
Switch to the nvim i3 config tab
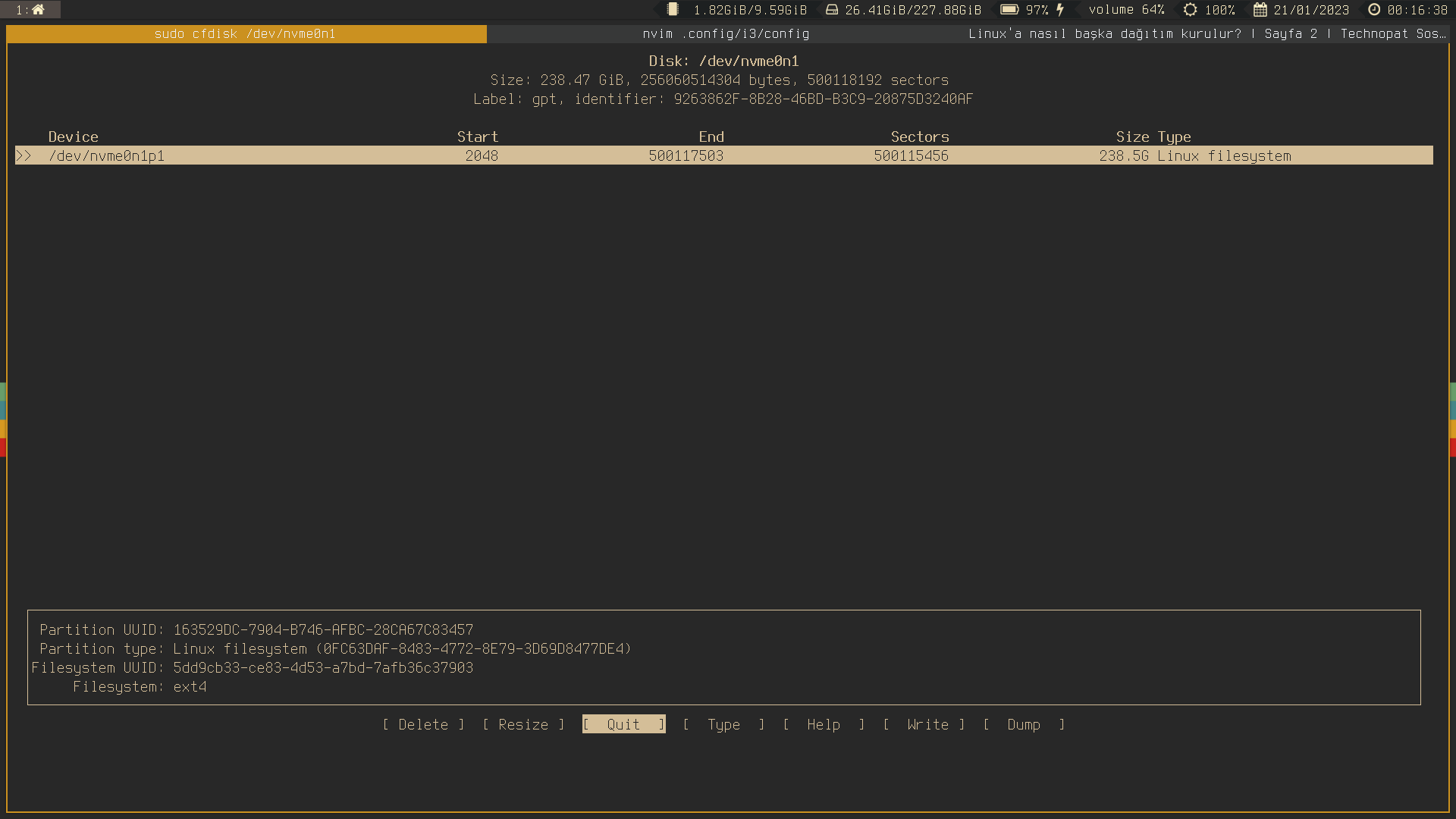tap(726, 34)
